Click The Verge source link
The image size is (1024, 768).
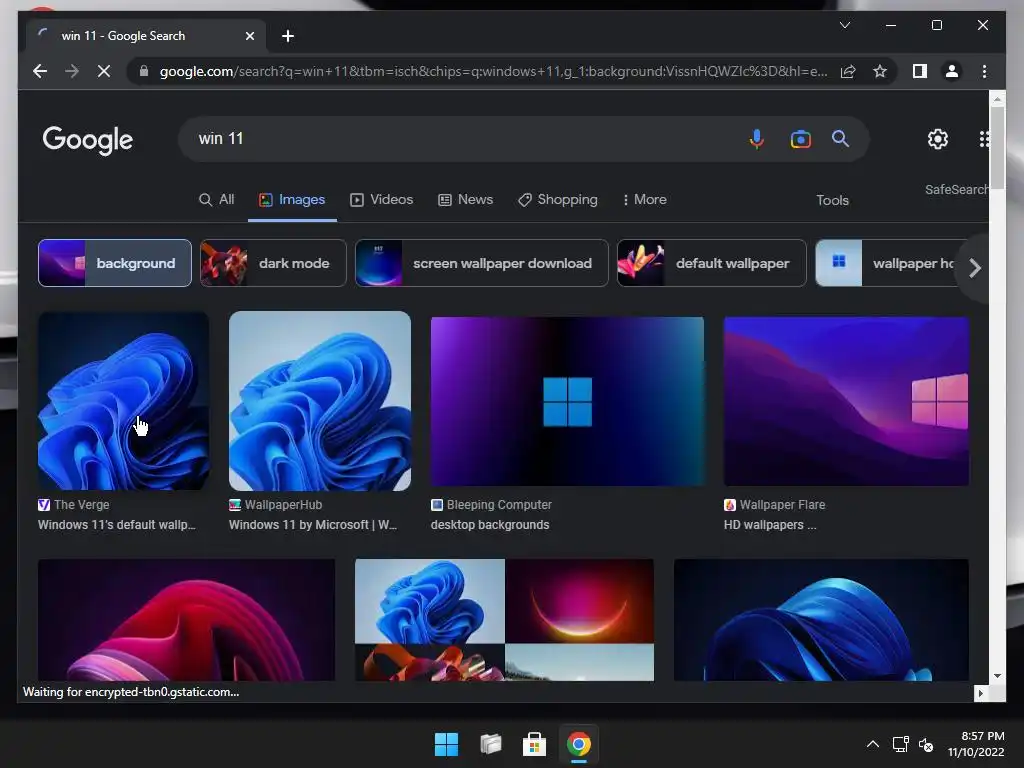[74, 505]
